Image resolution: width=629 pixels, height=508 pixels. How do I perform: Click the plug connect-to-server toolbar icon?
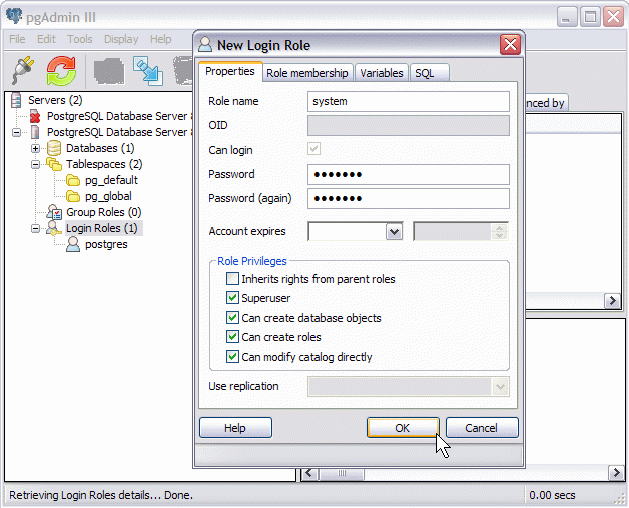click(22, 71)
